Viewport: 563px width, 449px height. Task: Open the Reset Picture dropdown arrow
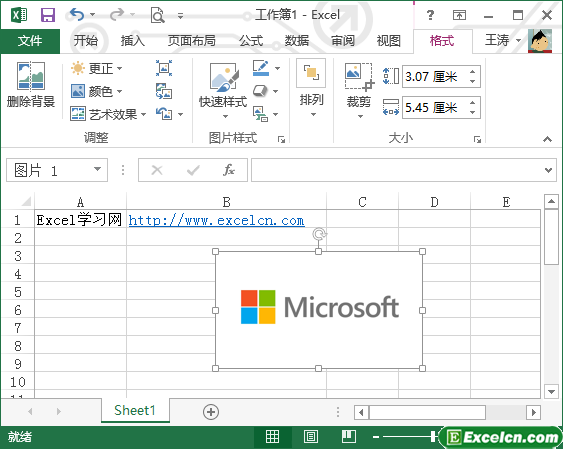[x=180, y=114]
